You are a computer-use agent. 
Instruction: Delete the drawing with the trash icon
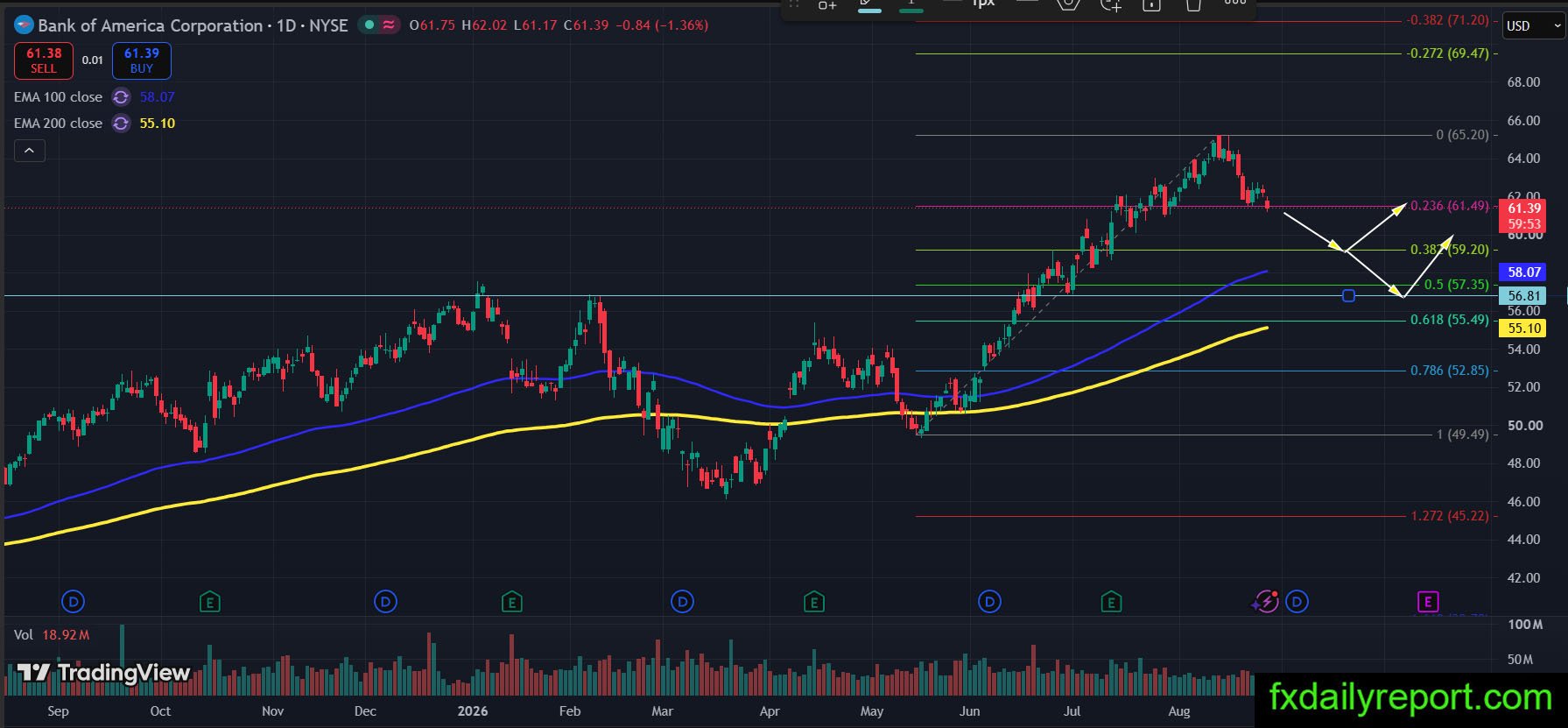click(x=1193, y=4)
